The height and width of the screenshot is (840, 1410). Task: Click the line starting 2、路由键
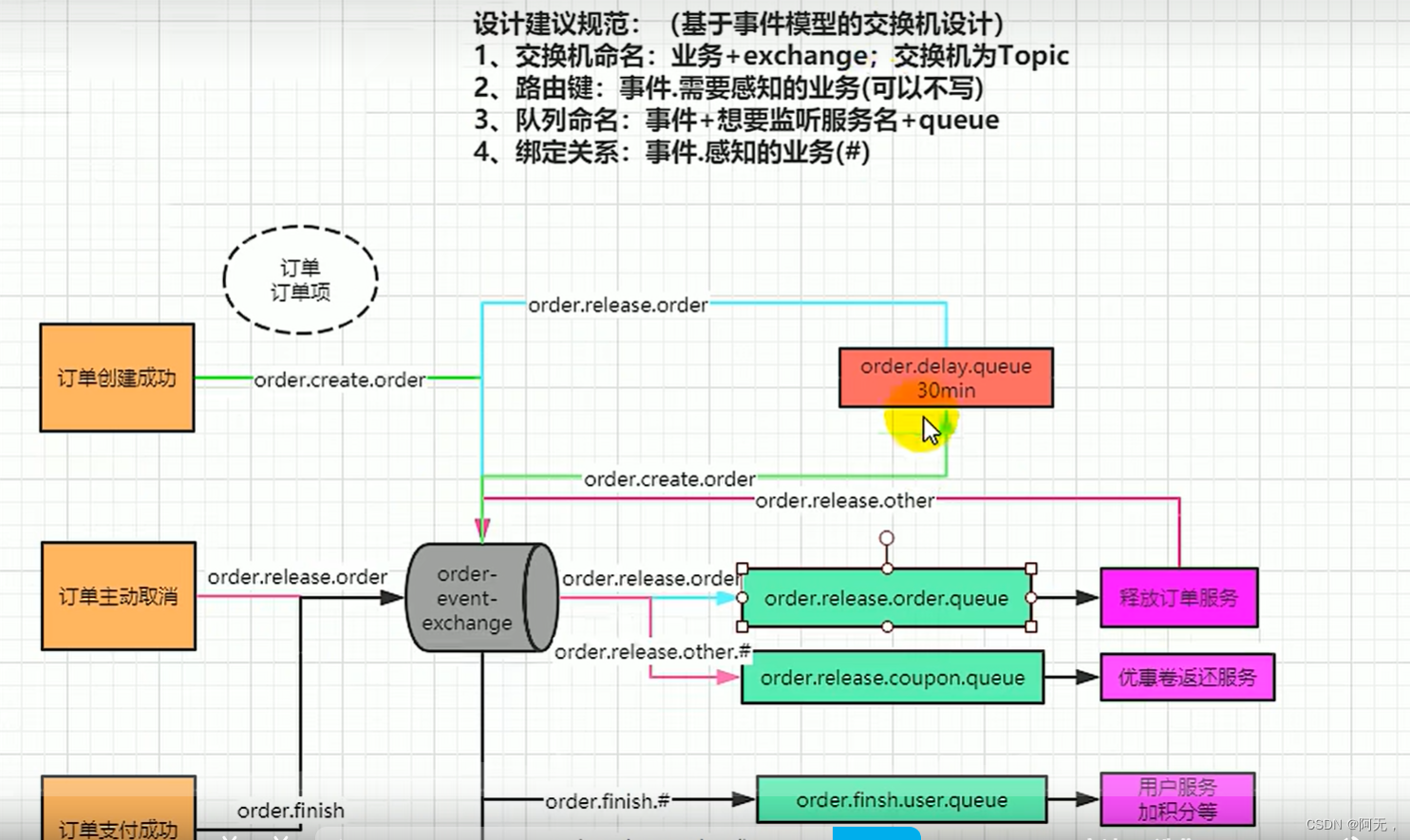[x=728, y=88]
